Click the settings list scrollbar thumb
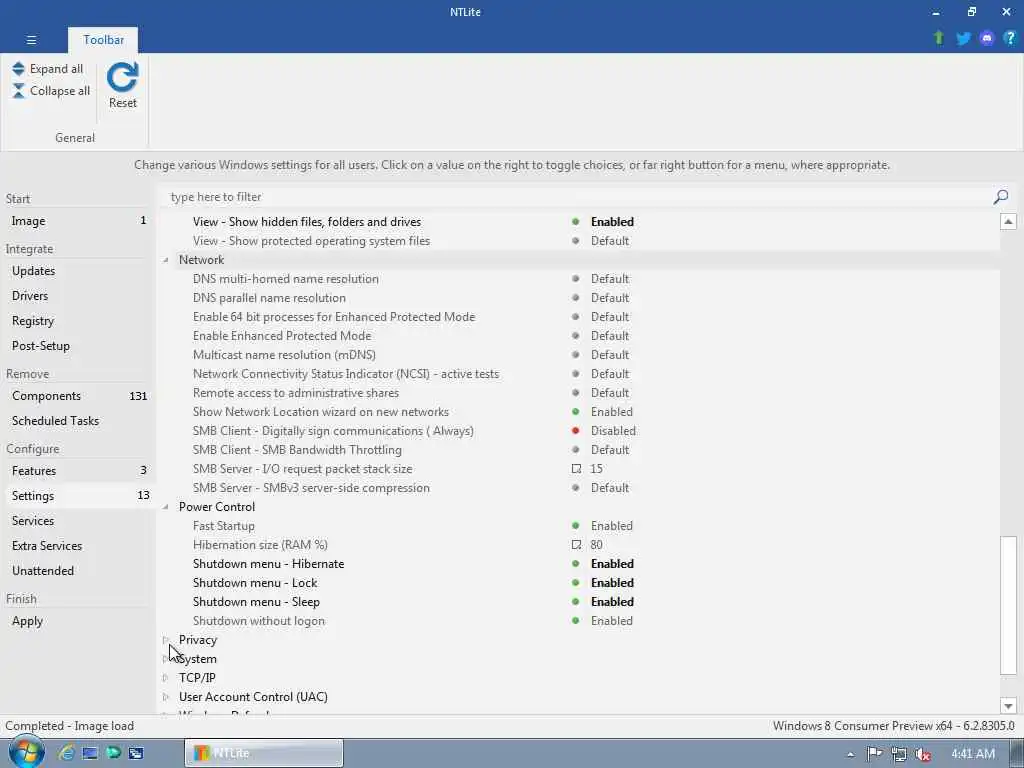Viewport: 1024px width, 768px height. point(1008,605)
